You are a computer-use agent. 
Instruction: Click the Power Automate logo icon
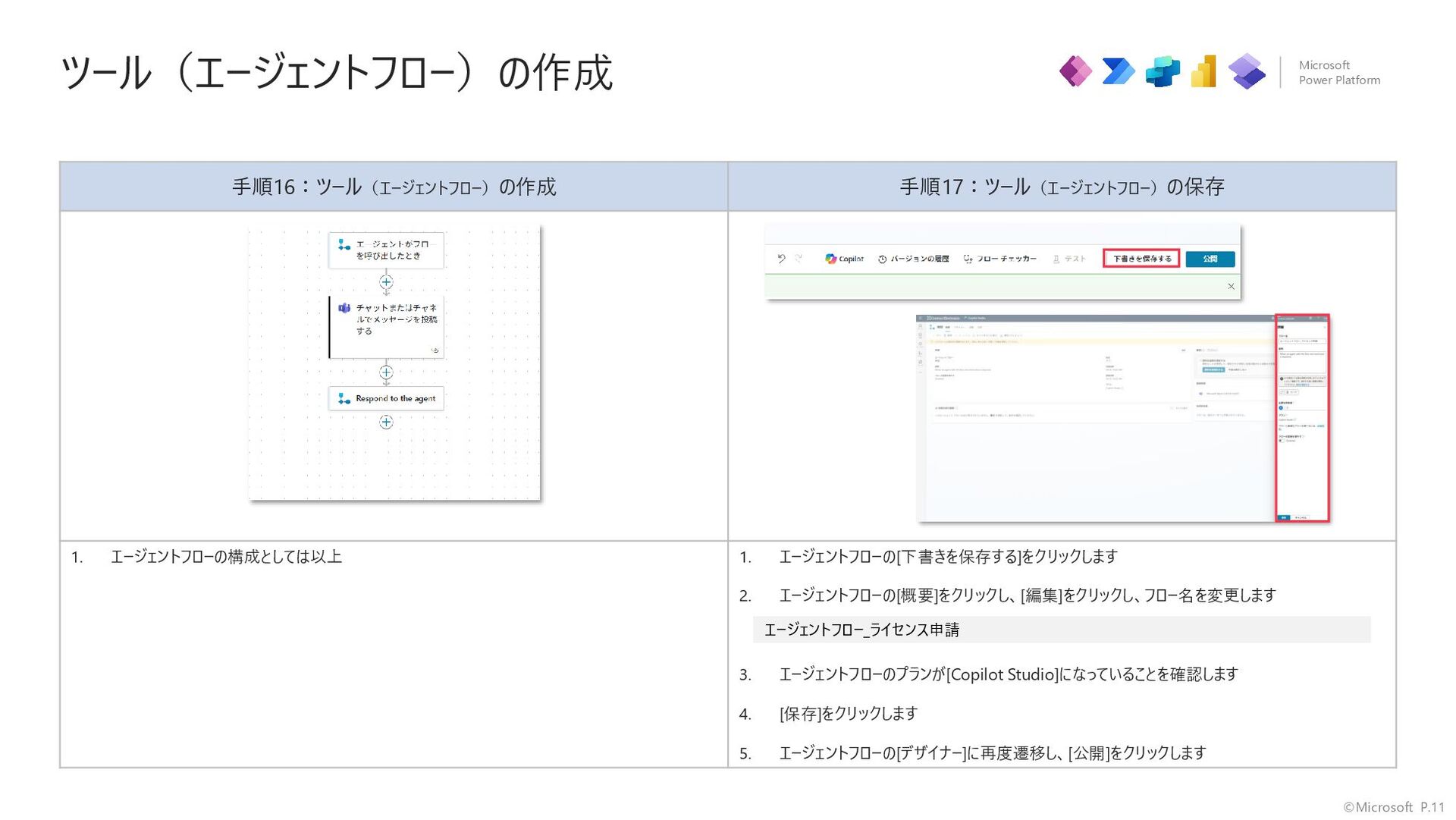point(1119,72)
